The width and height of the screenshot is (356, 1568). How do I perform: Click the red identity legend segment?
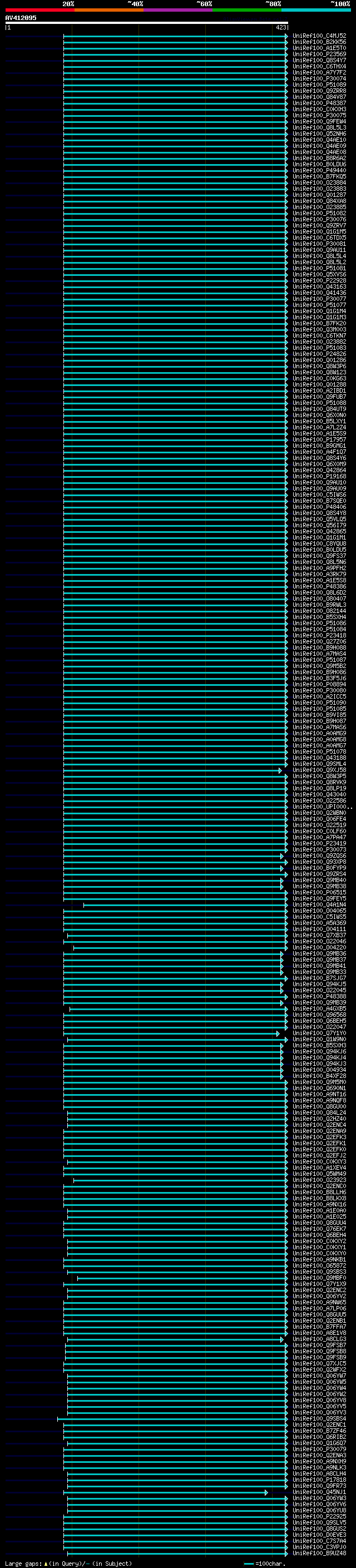39,10
